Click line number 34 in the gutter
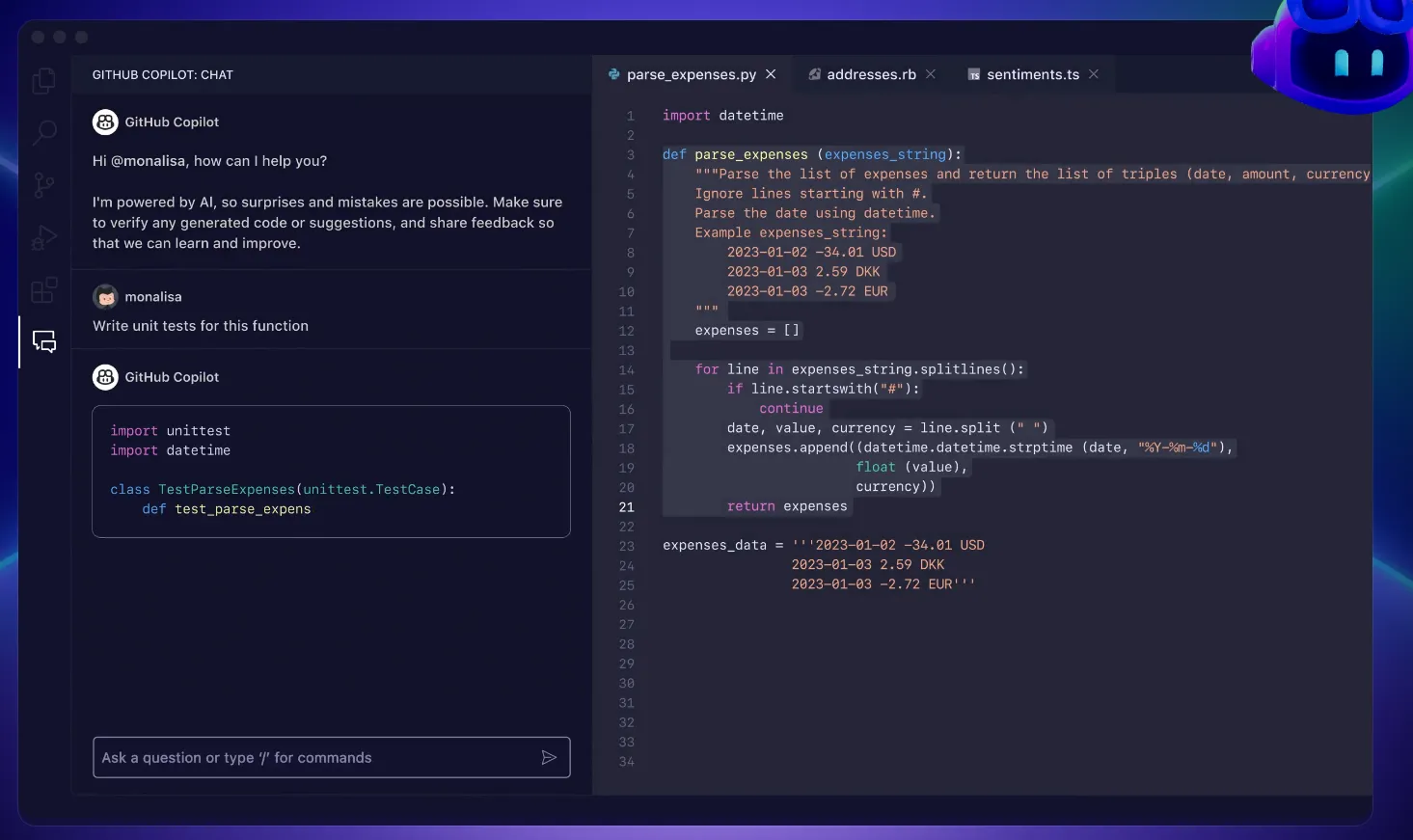Image resolution: width=1413 pixels, height=840 pixels. pyautogui.click(x=627, y=762)
